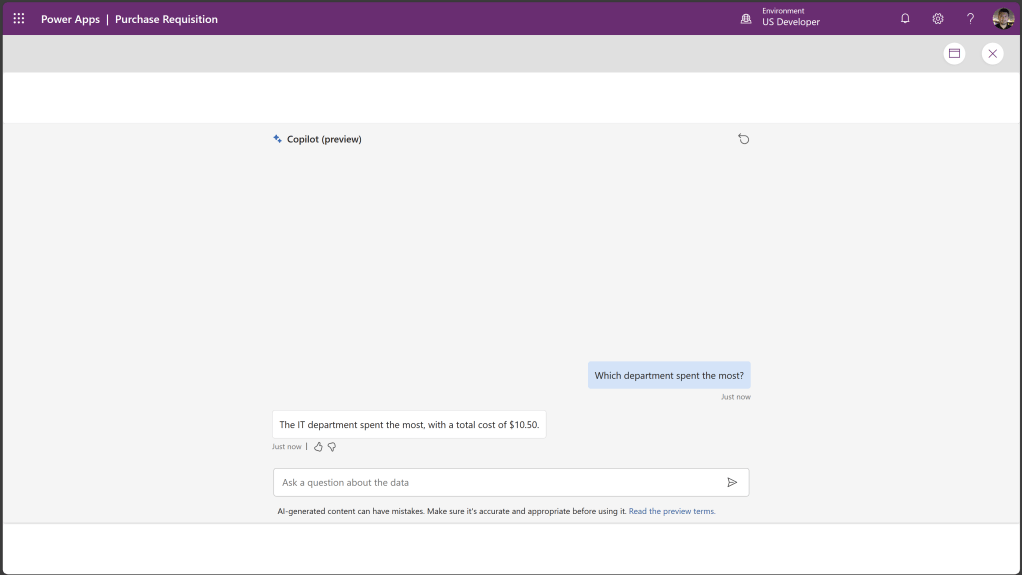Open the user account avatar
Viewport: 1022px width, 575px height.
coord(1003,19)
